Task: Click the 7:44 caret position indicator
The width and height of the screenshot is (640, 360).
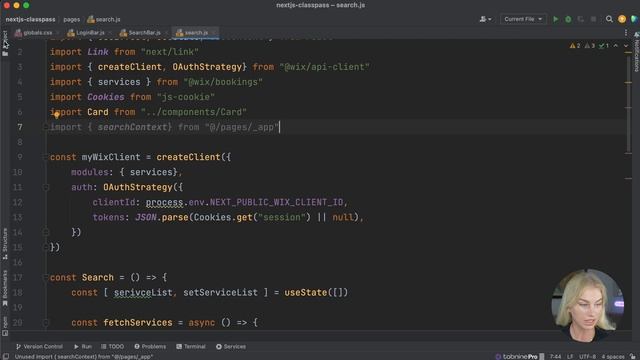Action: pyautogui.click(x=555, y=357)
